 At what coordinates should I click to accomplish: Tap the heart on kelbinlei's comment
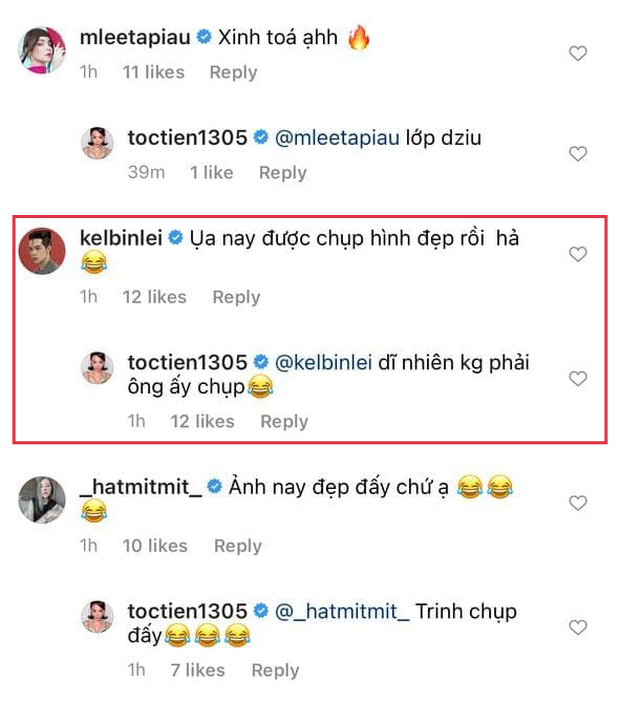(x=578, y=255)
